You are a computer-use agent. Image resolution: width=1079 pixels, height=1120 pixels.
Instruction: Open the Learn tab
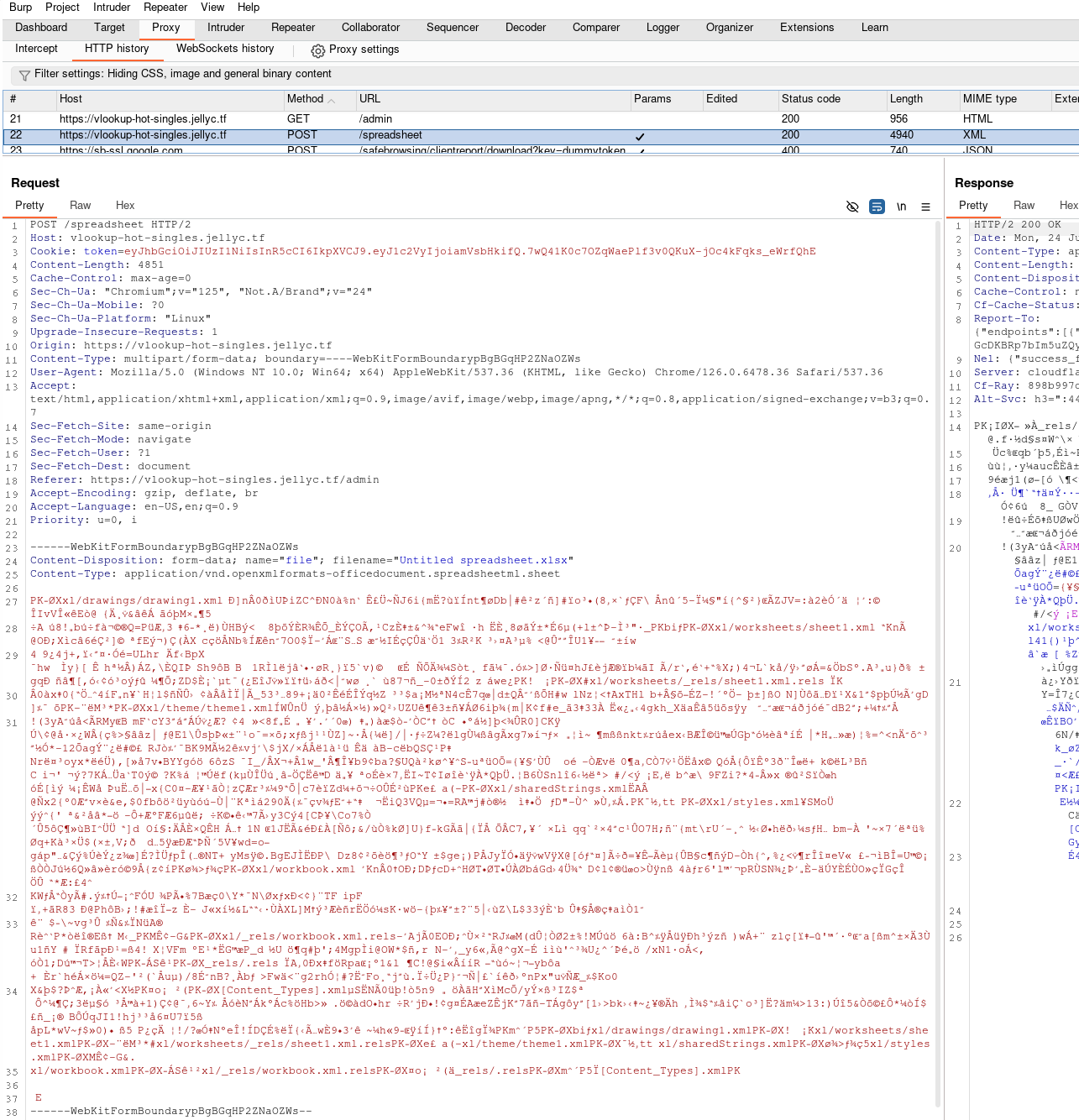coord(875,28)
